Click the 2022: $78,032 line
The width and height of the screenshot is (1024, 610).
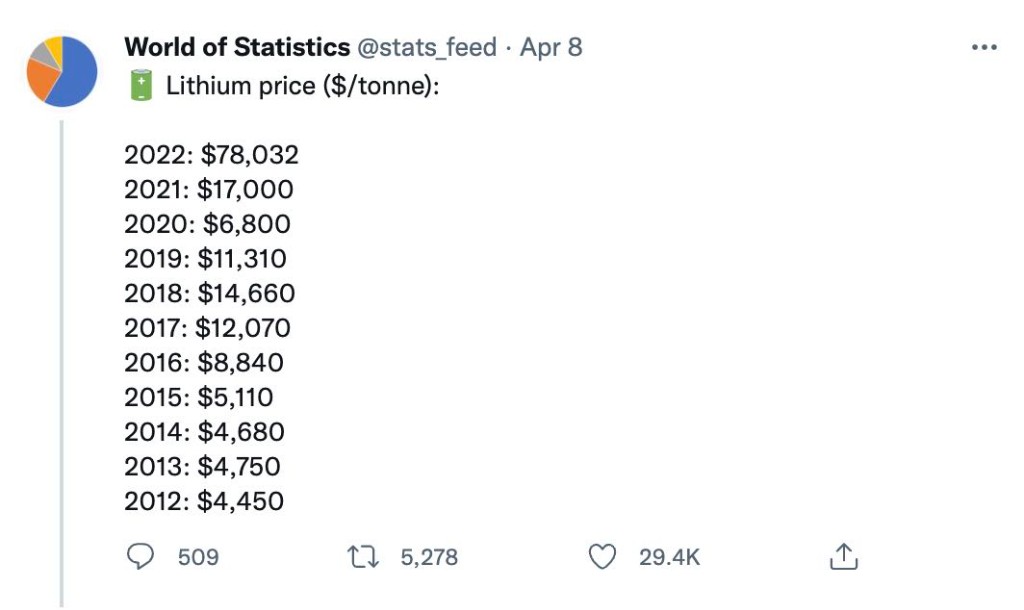click(x=212, y=155)
